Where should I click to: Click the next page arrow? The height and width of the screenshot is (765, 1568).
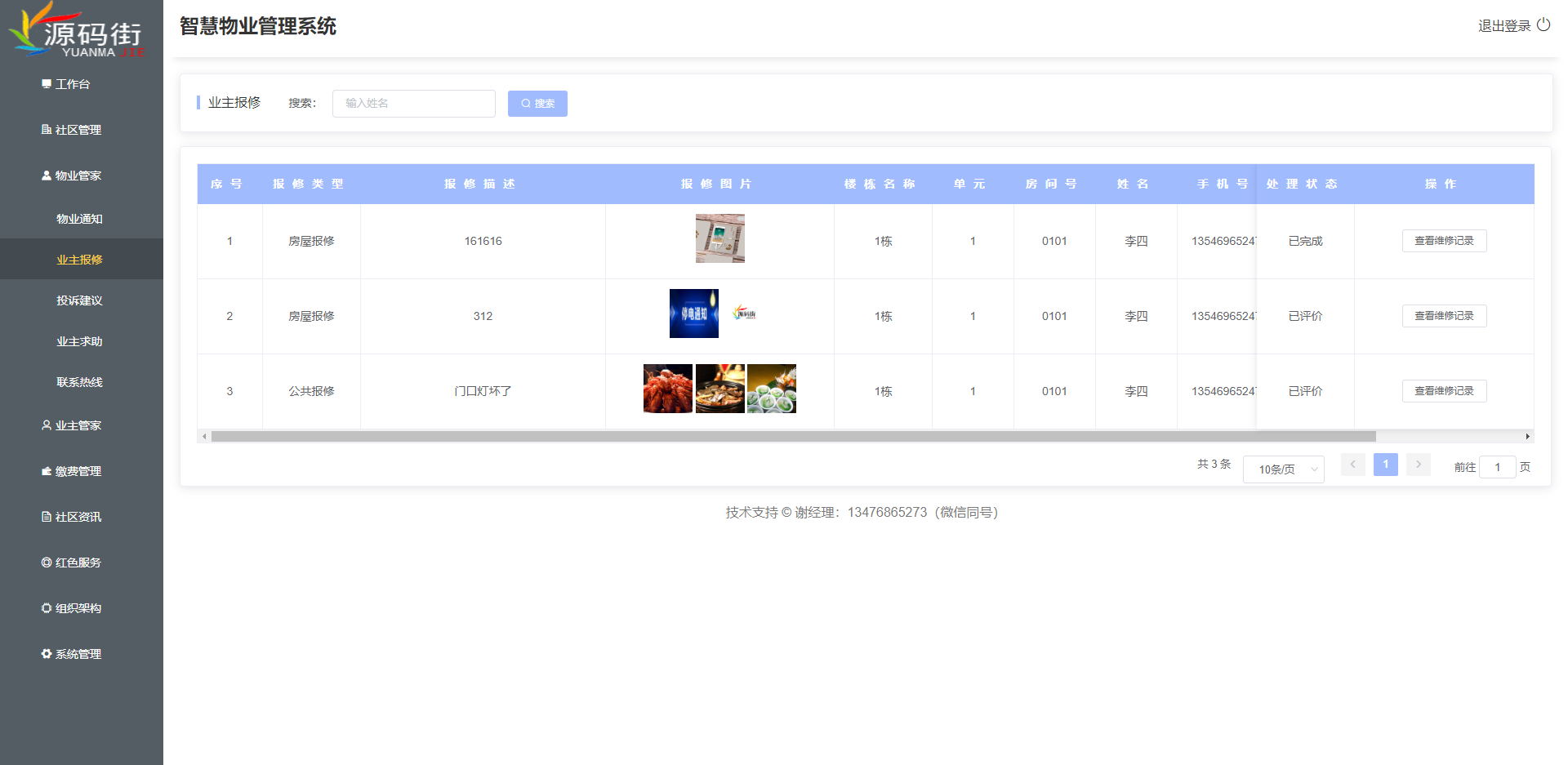click(1419, 465)
